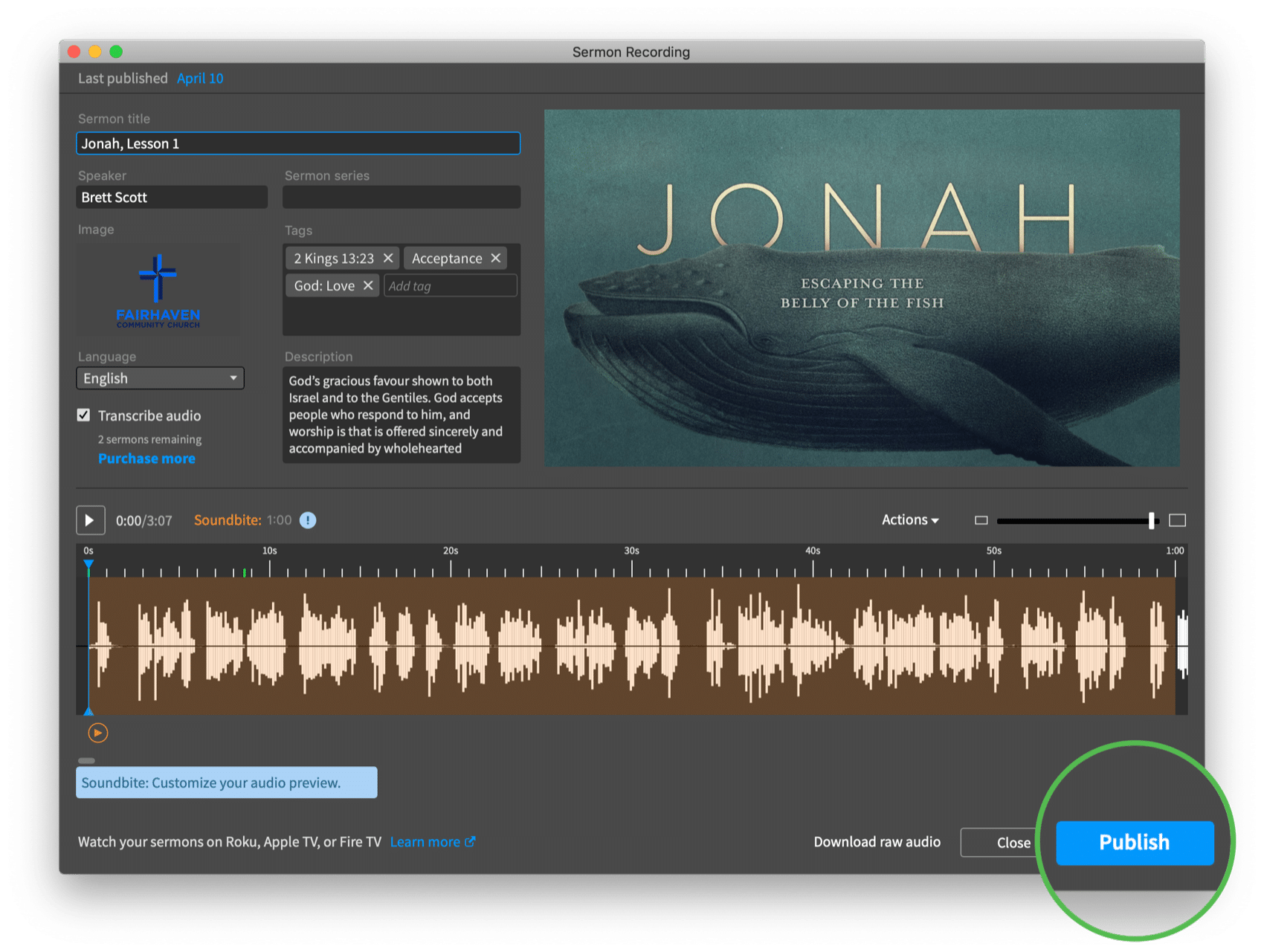Image resolution: width=1264 pixels, height=952 pixels.
Task: Click the audio waveform at the 30s mark
Action: (x=632, y=647)
